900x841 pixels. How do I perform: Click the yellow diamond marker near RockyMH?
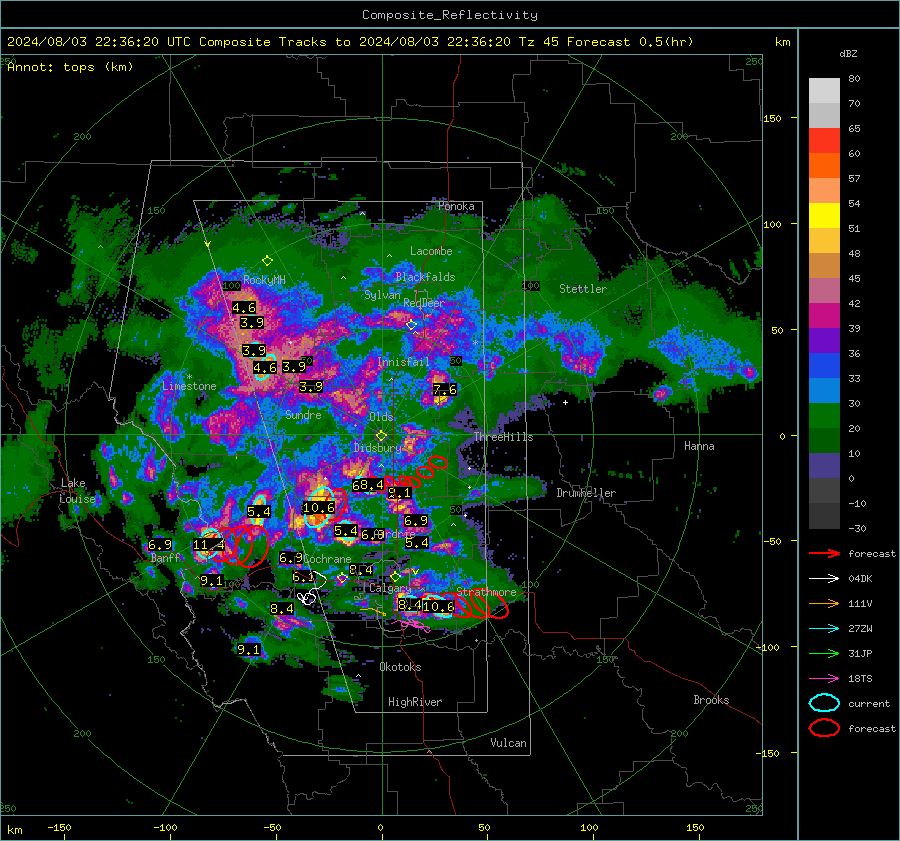click(x=267, y=261)
